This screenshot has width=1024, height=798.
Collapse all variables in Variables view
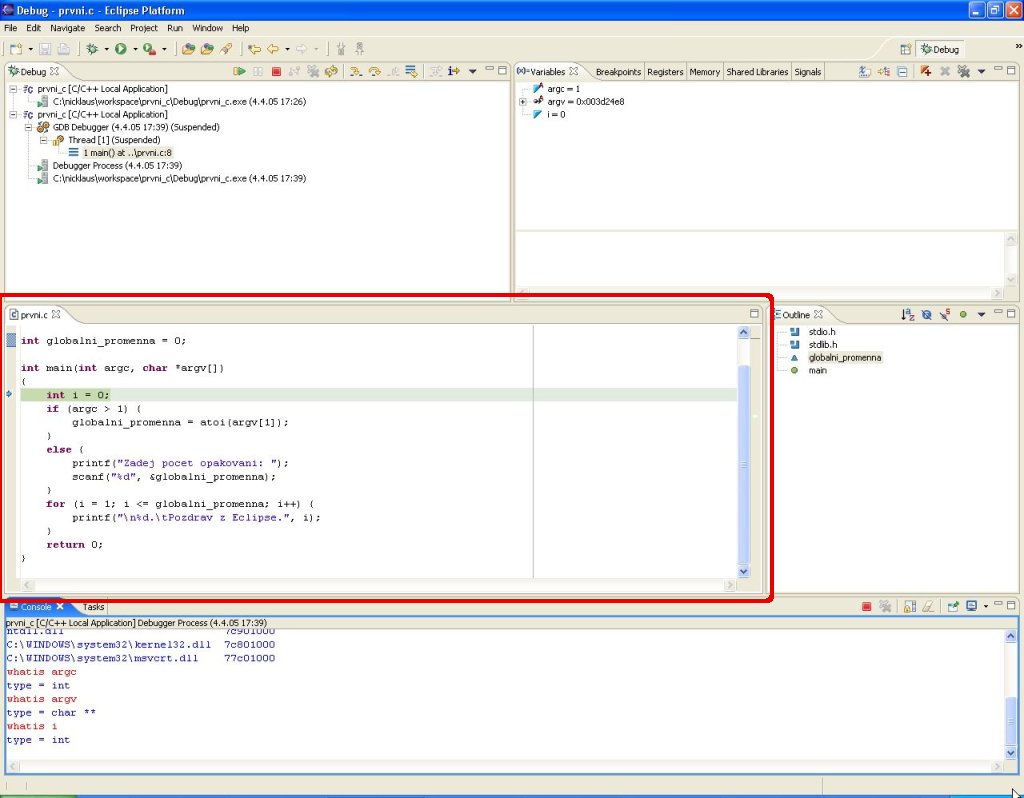click(x=903, y=71)
